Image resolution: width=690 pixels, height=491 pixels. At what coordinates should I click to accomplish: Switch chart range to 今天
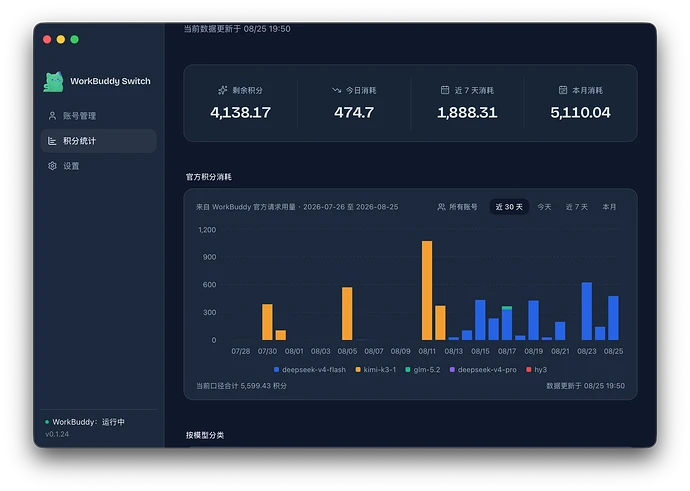pyautogui.click(x=544, y=207)
